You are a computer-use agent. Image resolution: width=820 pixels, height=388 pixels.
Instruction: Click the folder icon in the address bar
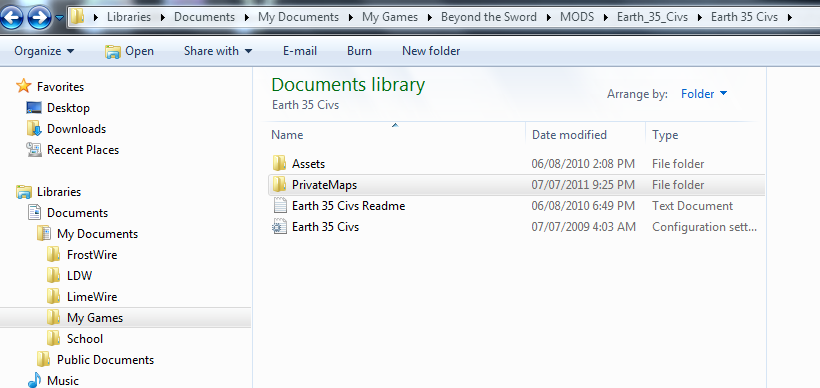tap(77, 17)
